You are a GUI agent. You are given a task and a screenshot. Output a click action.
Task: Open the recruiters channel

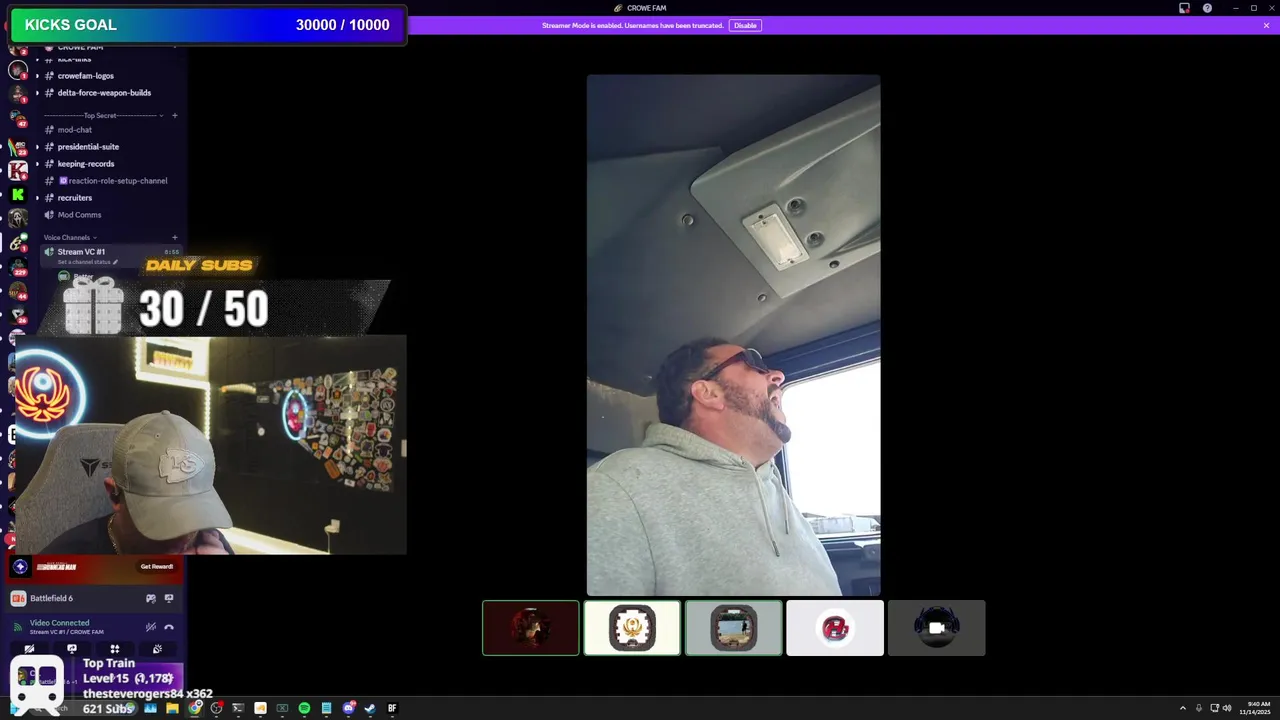point(75,198)
